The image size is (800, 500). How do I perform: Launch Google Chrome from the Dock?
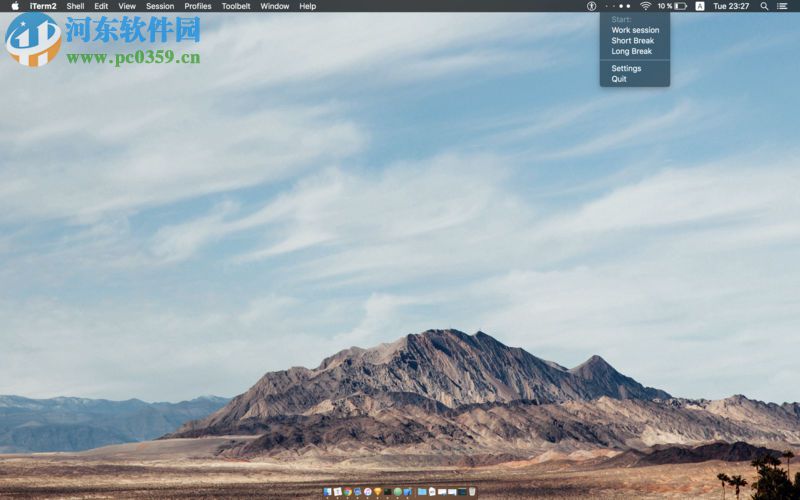coord(347,492)
